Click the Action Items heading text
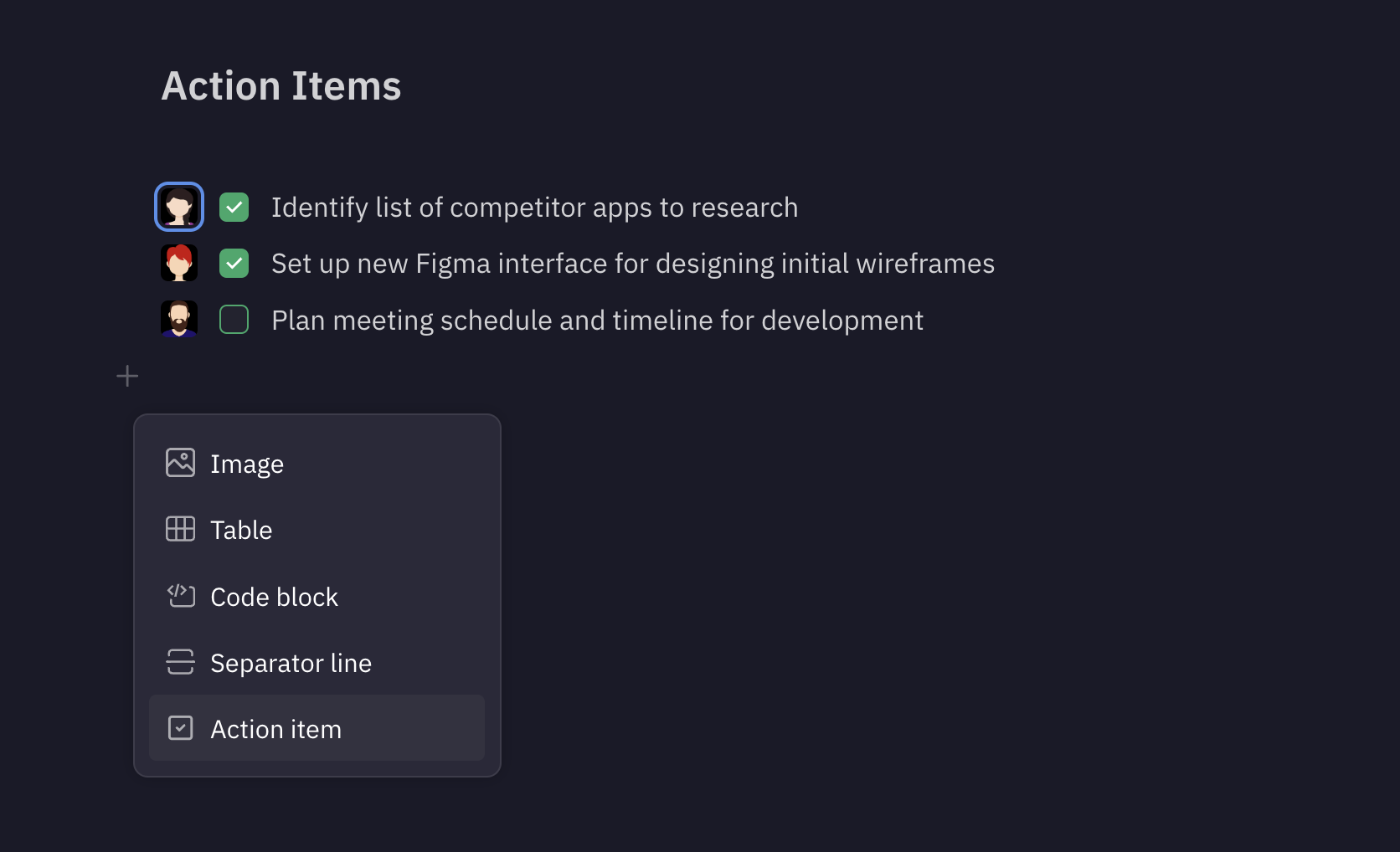Image resolution: width=1400 pixels, height=852 pixels. 281,86
